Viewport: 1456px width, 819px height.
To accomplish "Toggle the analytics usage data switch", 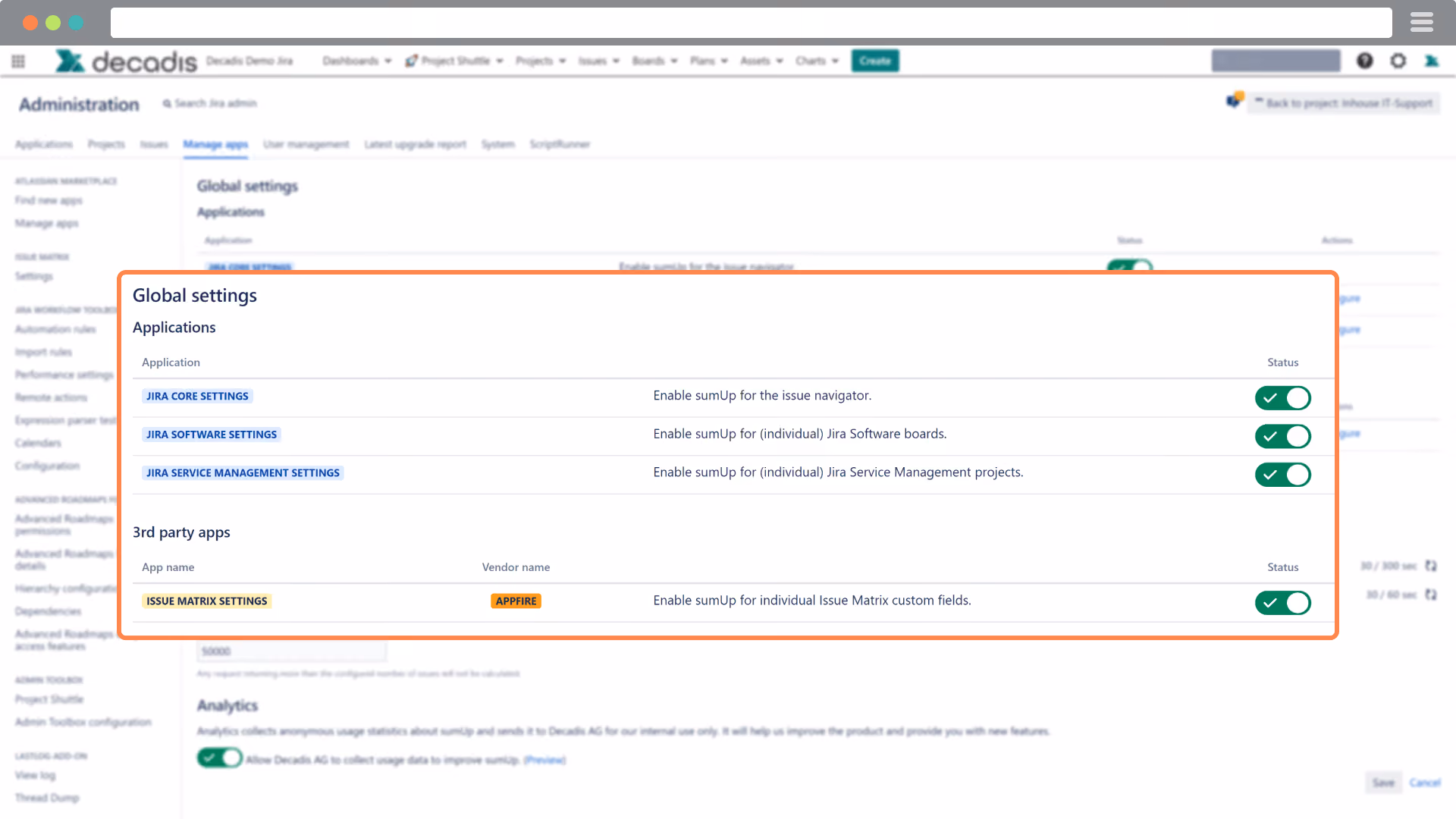I will pos(220,758).
